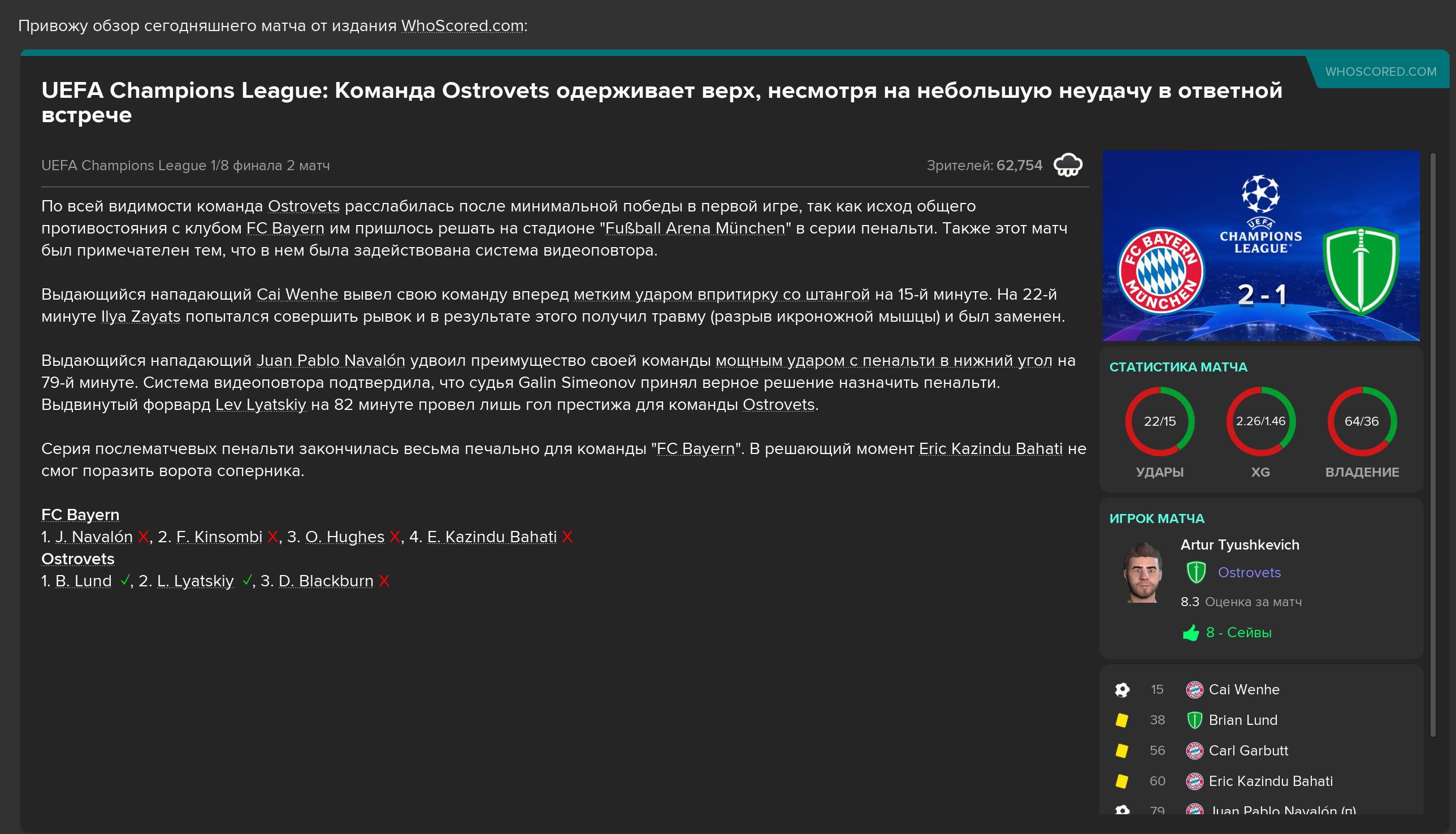This screenshot has width=1456, height=834.
Task: Select Carl Garbutt in the match events list
Action: click(x=1248, y=750)
